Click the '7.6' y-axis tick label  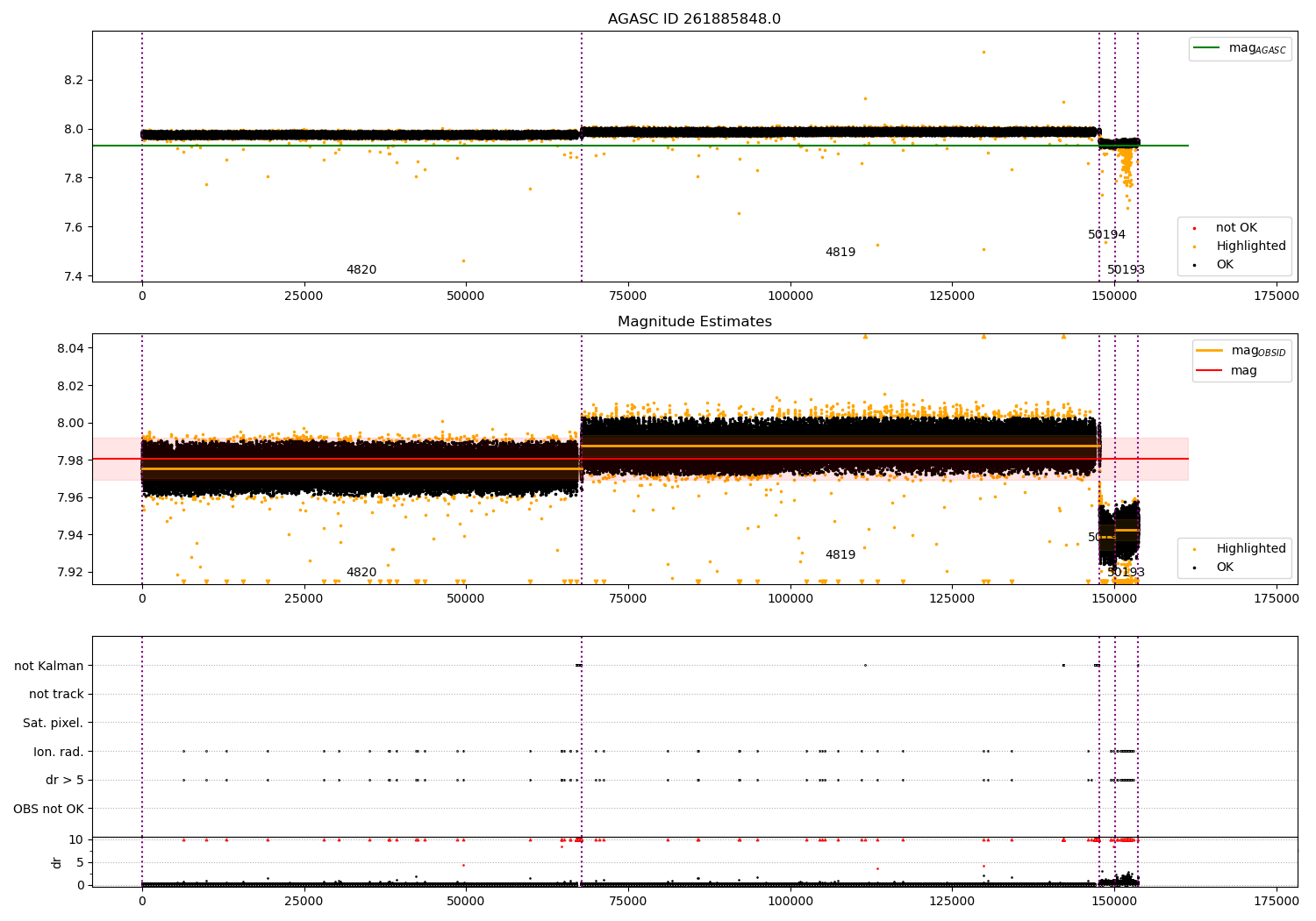(x=74, y=227)
